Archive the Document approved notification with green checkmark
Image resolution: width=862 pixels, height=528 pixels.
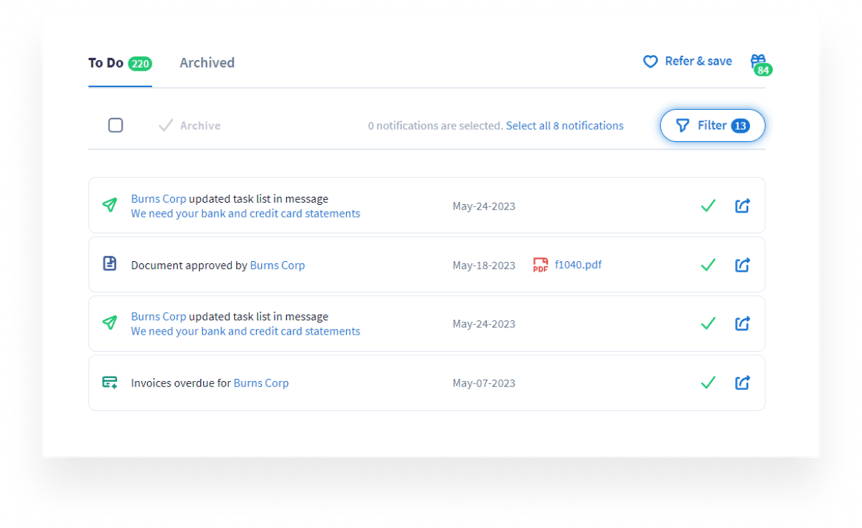coord(708,265)
